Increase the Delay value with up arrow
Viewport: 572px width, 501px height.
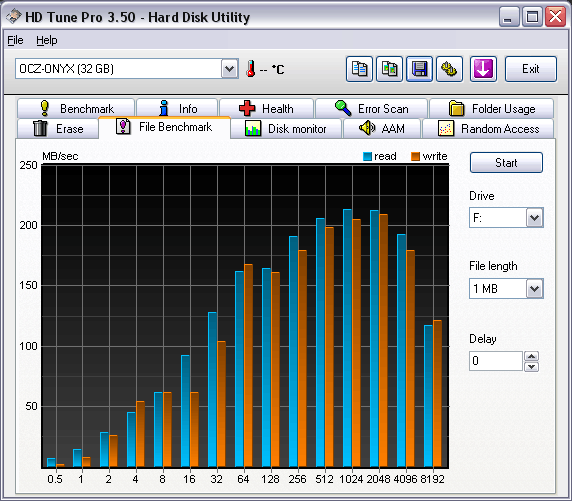tap(532, 356)
